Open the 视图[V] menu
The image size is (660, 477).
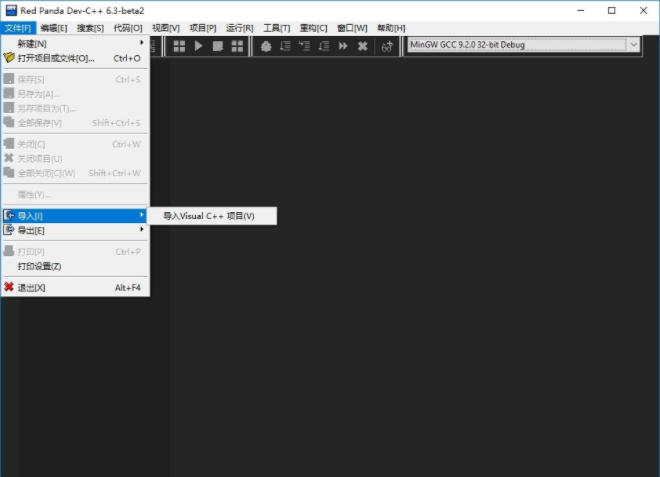[x=166, y=28]
